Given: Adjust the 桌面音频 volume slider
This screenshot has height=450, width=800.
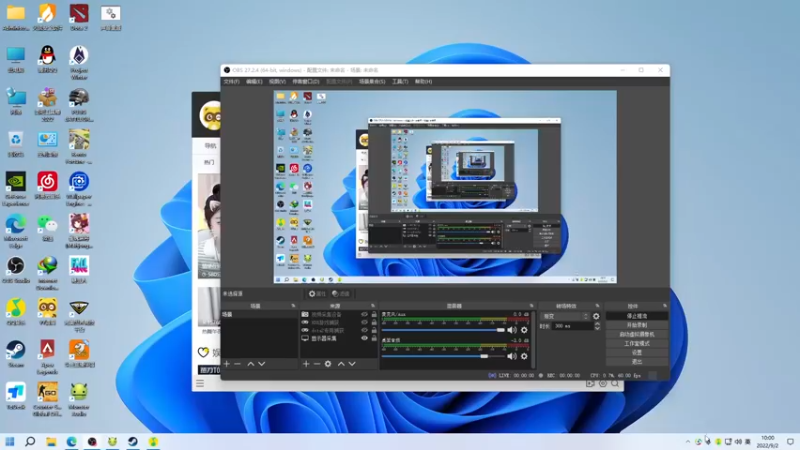Looking at the screenshot, I should point(443,356).
